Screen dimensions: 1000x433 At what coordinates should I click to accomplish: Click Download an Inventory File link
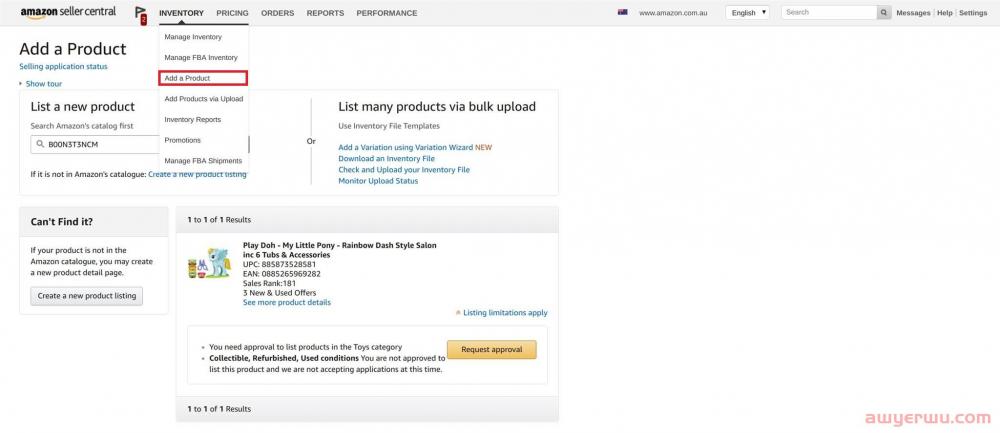[386, 159]
